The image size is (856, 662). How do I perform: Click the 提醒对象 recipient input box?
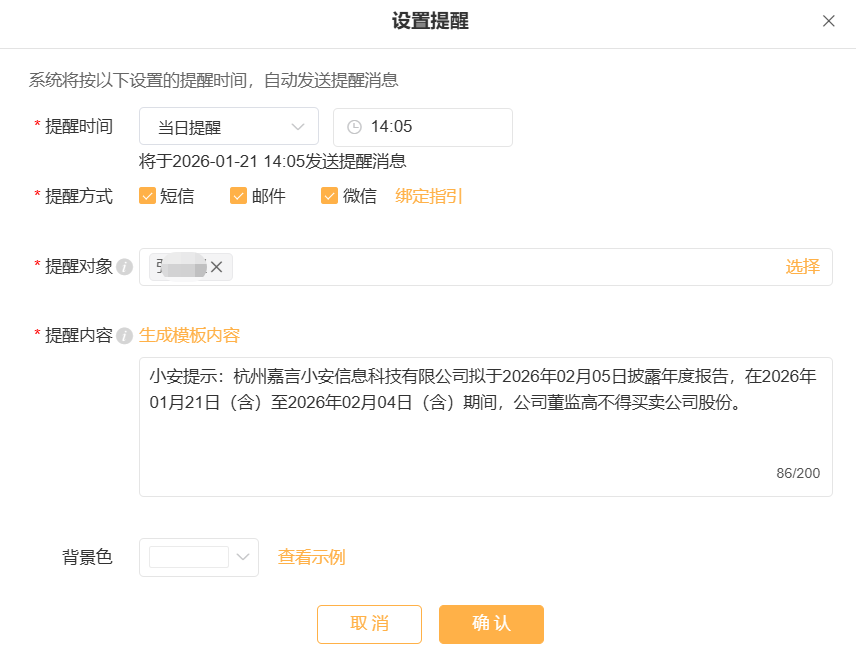500,267
